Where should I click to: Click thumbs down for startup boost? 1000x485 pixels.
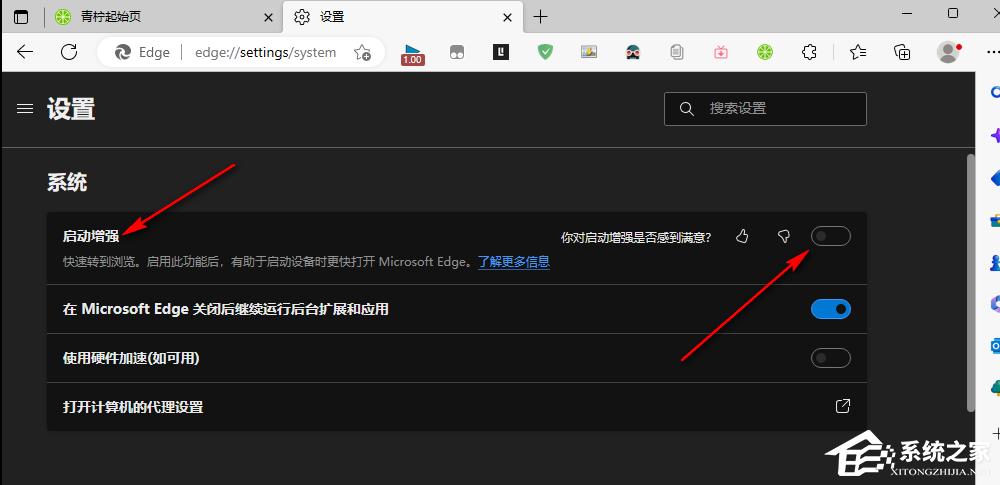[x=784, y=237]
